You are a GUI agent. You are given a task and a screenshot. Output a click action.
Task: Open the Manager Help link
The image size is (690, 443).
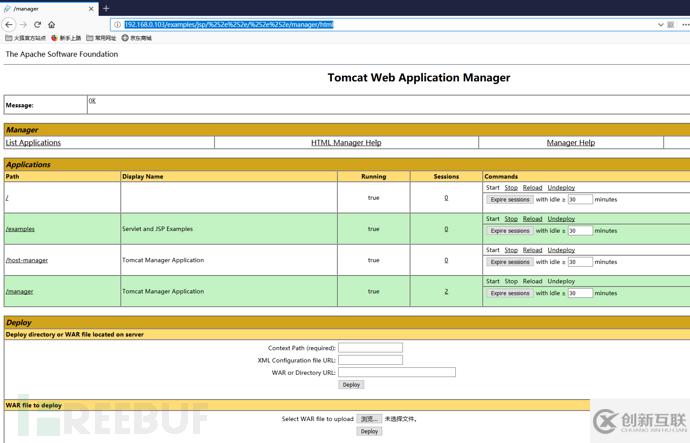pyautogui.click(x=571, y=143)
